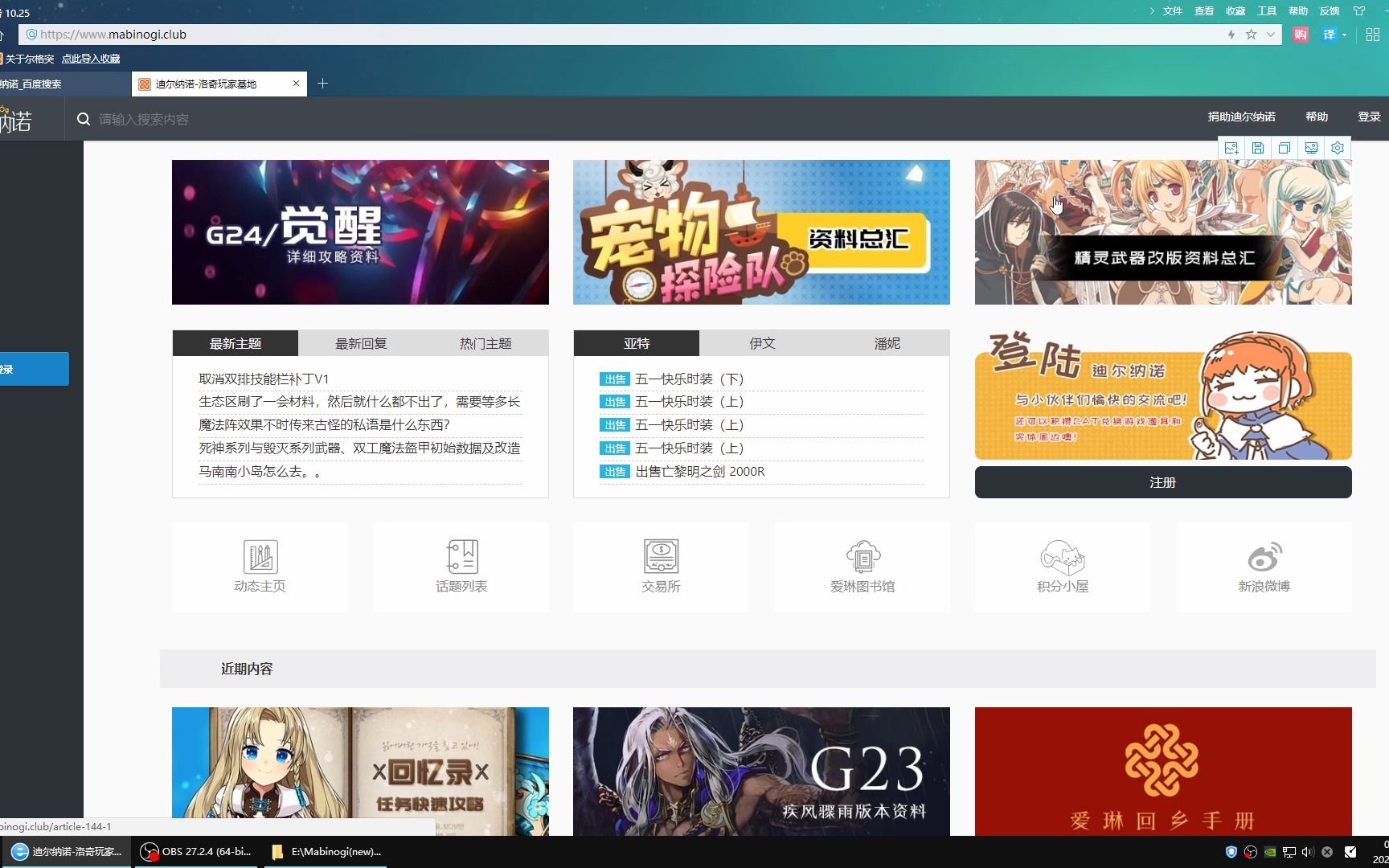Screen dimensions: 1389x868
Task: Click the bookmark star in address bar
Action: click(x=1251, y=35)
